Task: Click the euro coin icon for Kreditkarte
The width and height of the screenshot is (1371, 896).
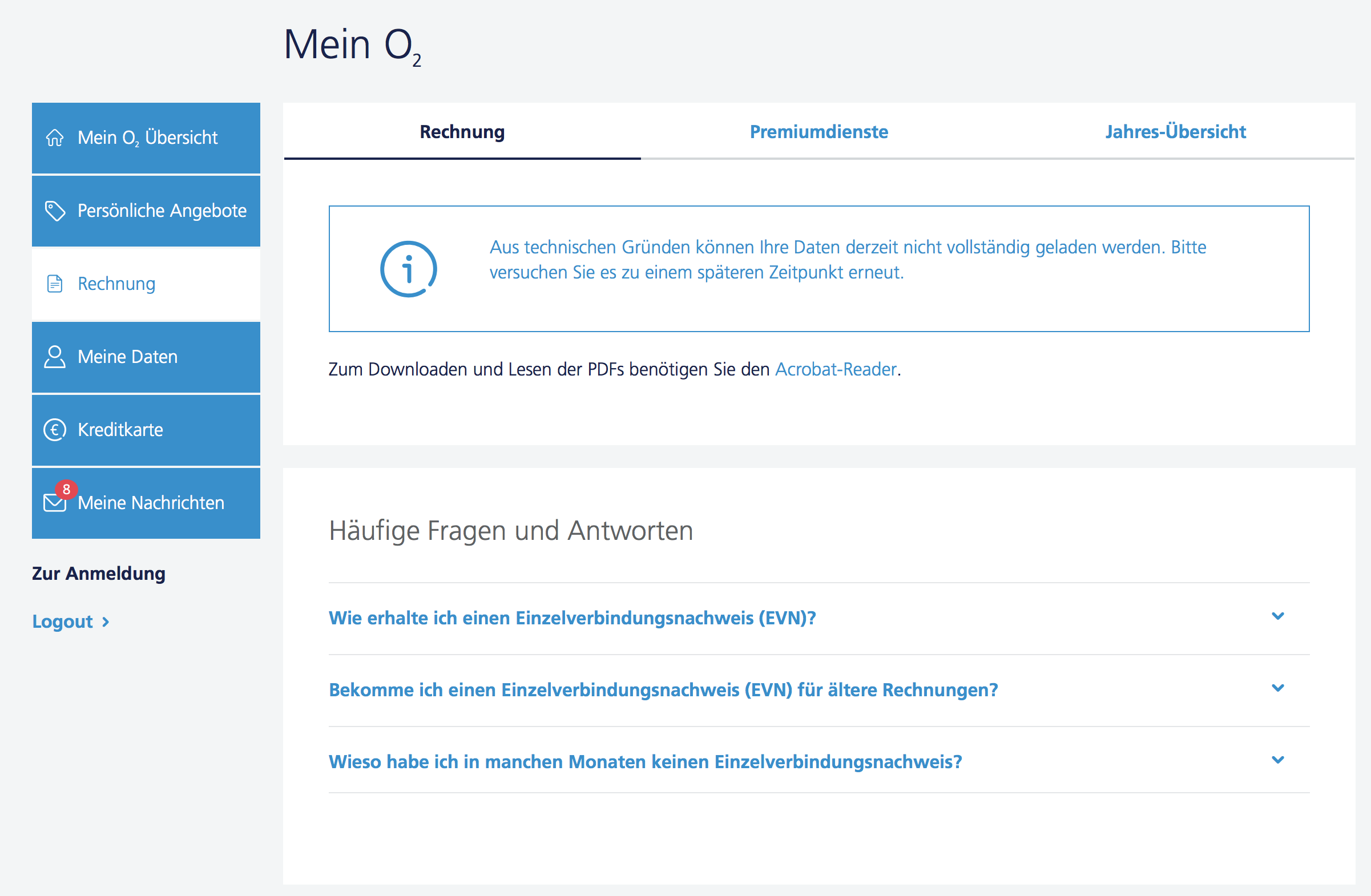Action: pos(55,430)
